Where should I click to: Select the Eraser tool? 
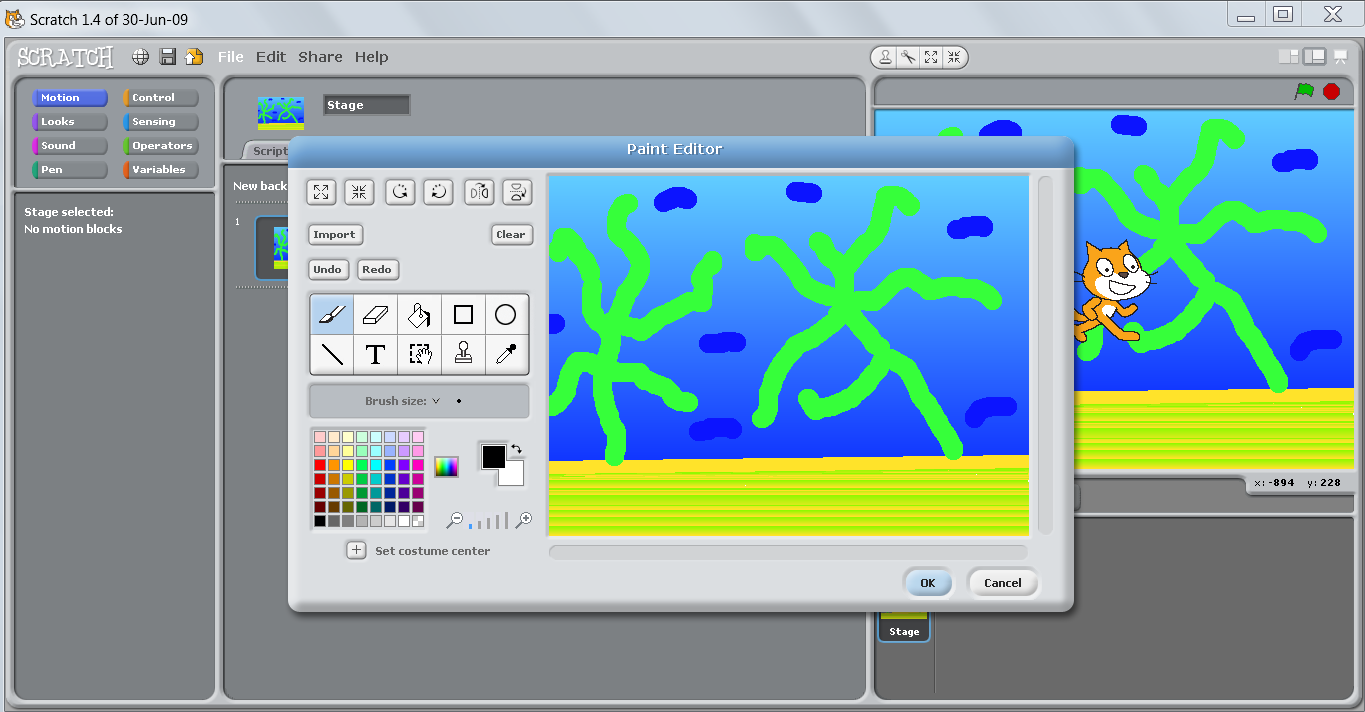(x=375, y=314)
